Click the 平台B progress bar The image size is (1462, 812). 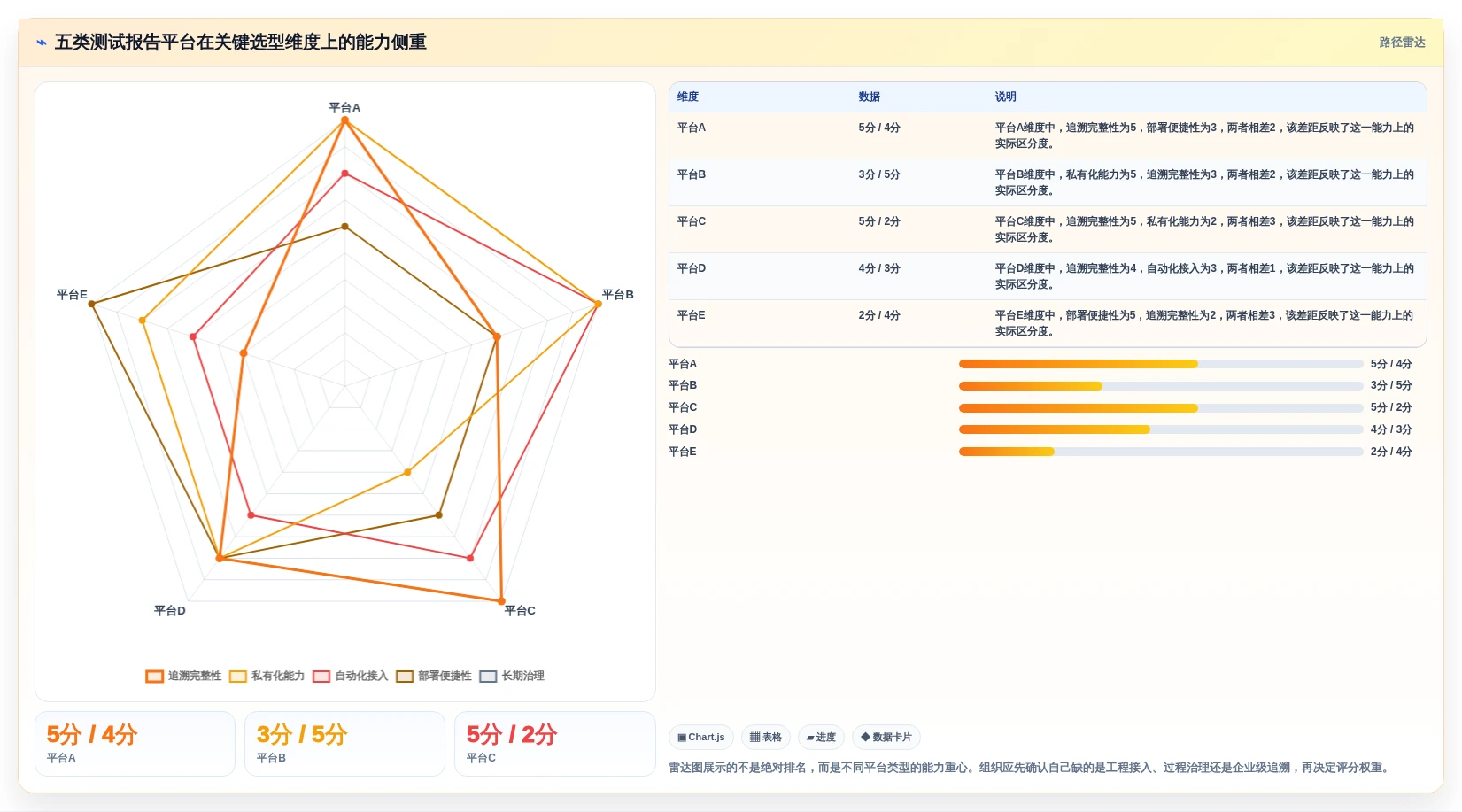[x=1161, y=386]
